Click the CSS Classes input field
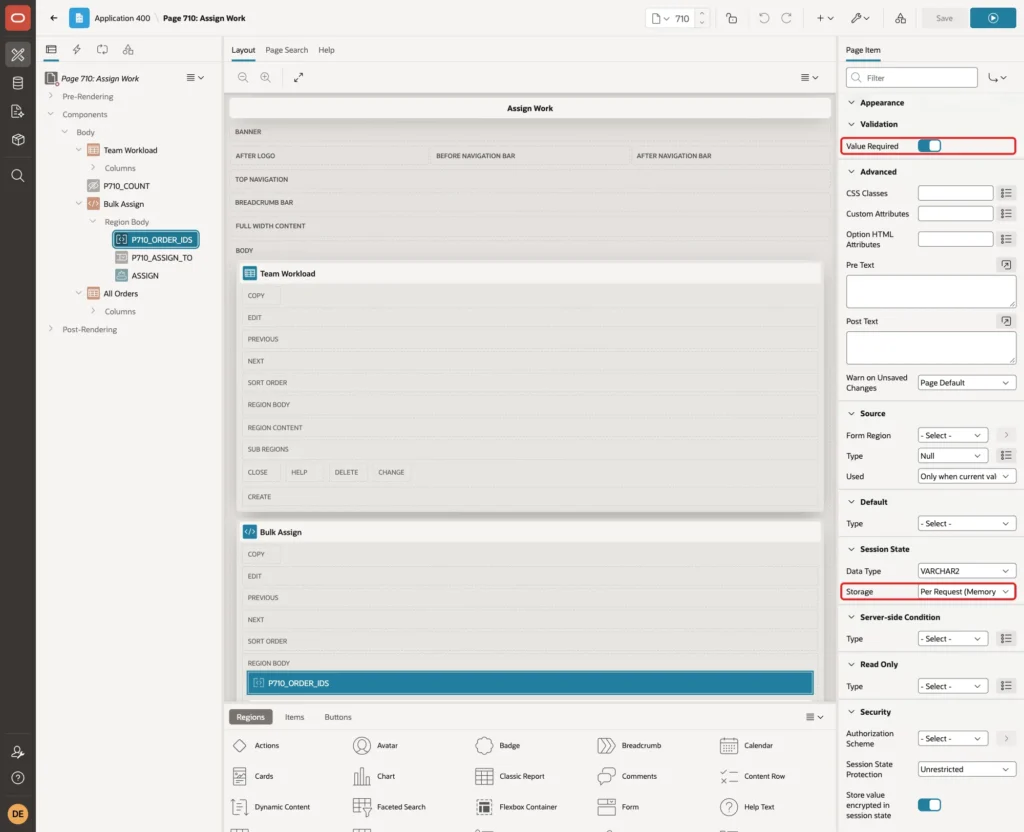This screenshot has height=832, width=1024. (x=955, y=193)
